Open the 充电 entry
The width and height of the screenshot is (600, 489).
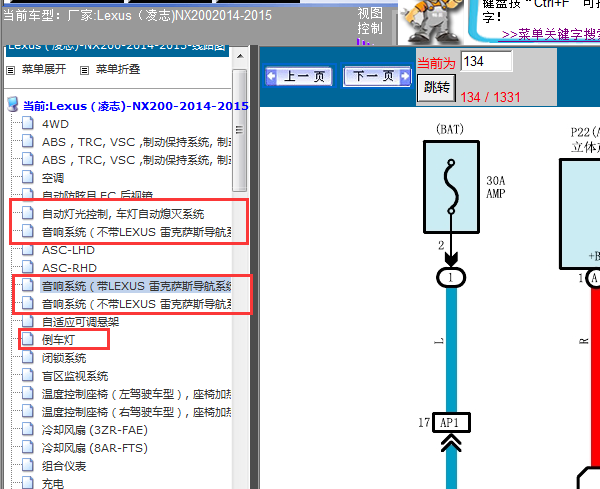(x=53, y=483)
